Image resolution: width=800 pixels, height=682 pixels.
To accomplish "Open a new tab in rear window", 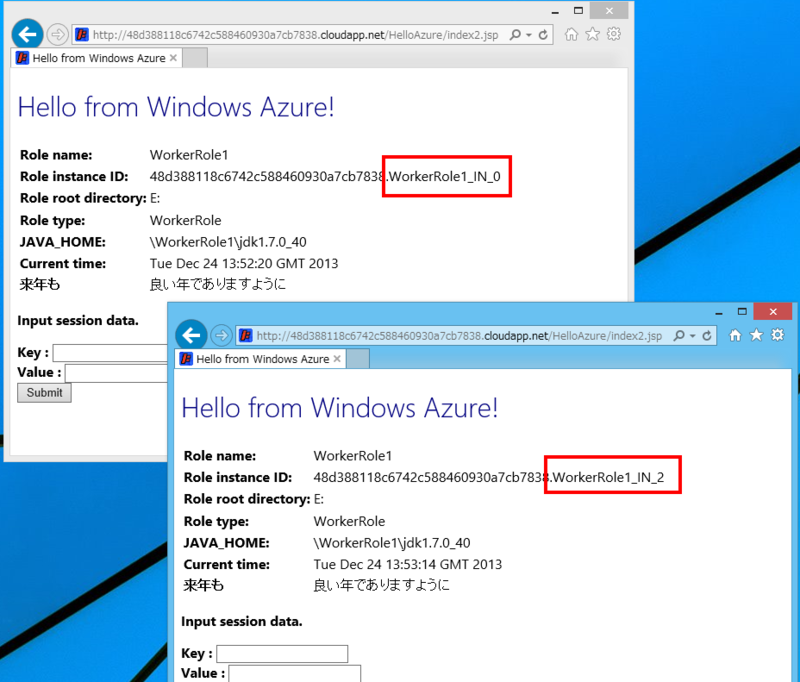I will pos(195,58).
